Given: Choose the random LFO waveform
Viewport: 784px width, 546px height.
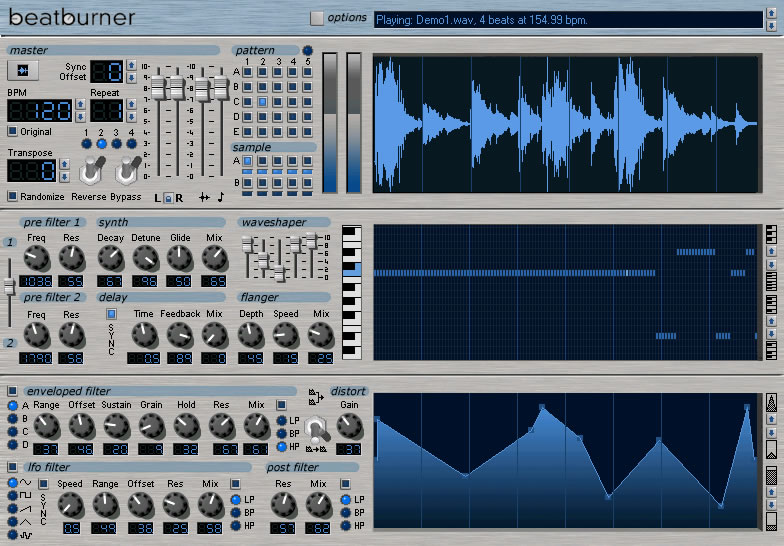Looking at the screenshot, I should tap(12, 534).
